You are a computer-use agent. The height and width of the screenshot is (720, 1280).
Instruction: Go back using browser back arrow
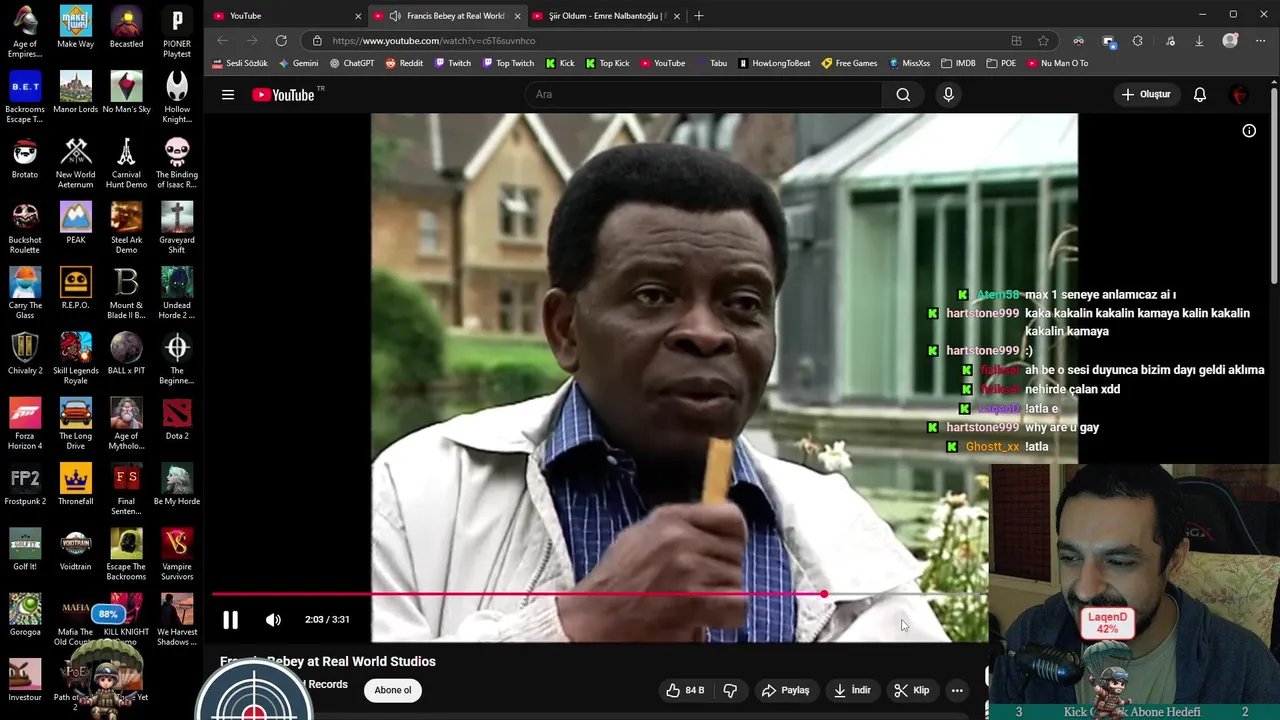(x=222, y=41)
